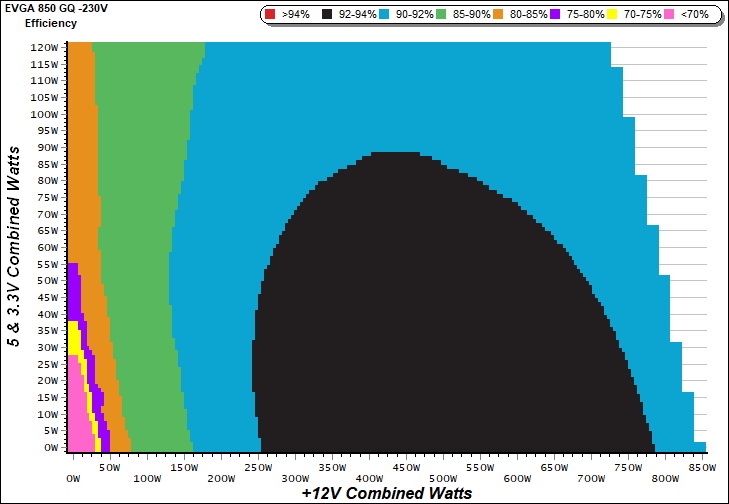Click the black 92-94% legend swatch
Screen dimensions: 729x504
click(327, 15)
